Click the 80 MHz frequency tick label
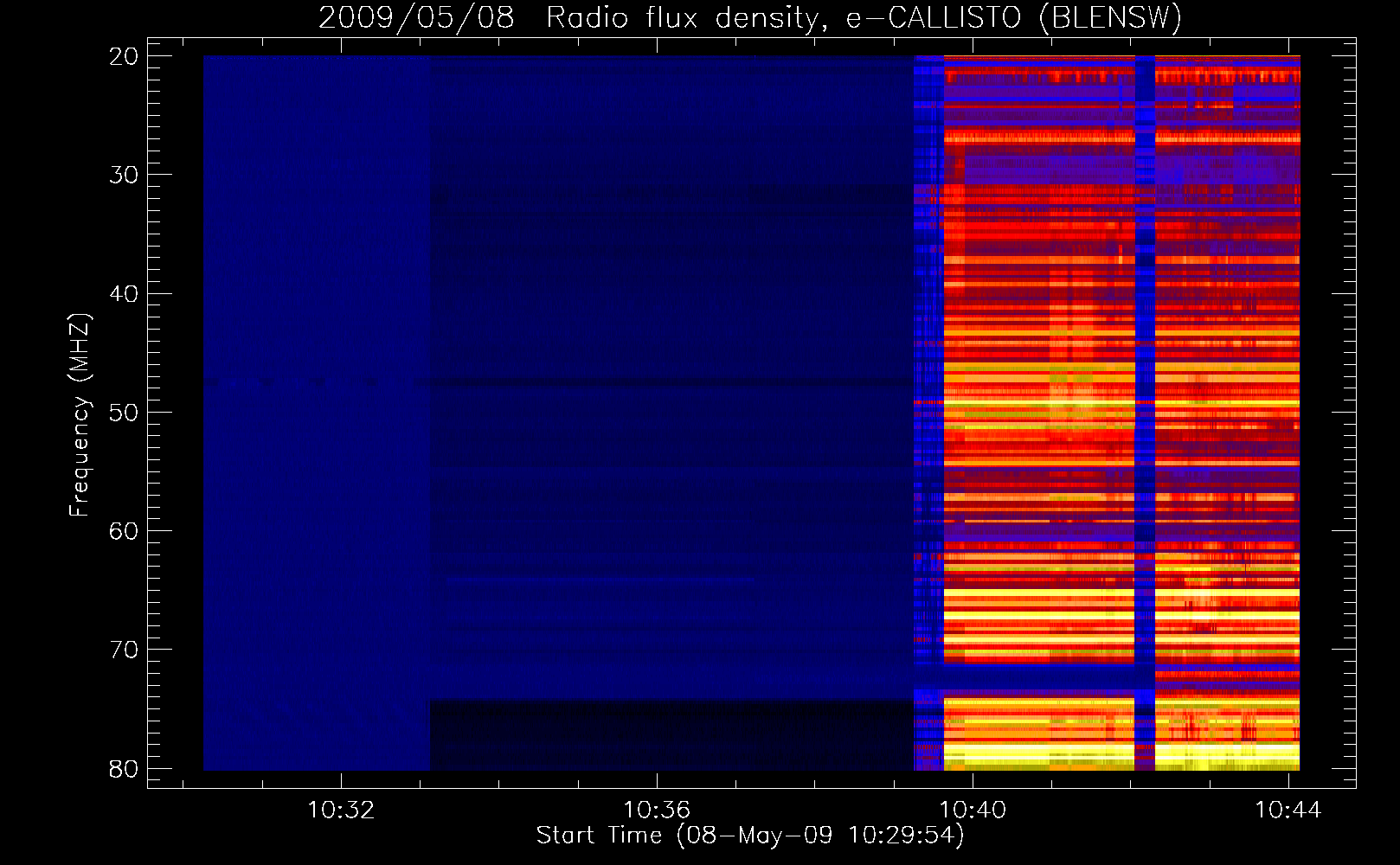The width and height of the screenshot is (1400, 865). click(x=124, y=769)
